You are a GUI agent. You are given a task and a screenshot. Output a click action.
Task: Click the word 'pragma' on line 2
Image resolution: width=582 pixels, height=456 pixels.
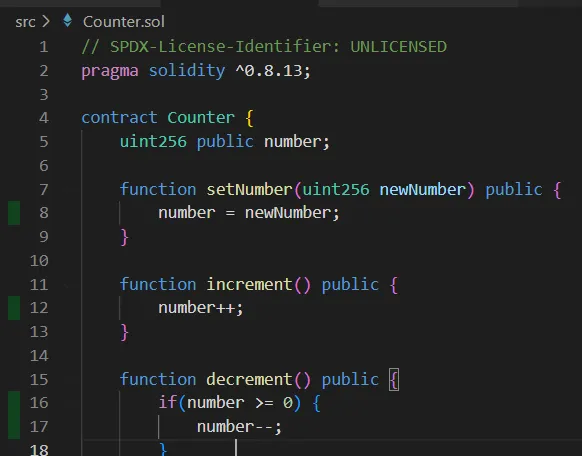(x=110, y=71)
